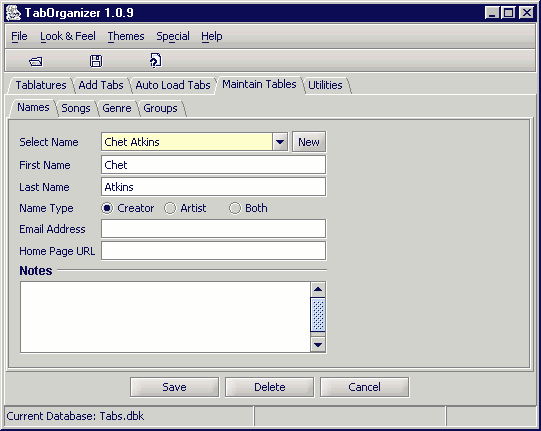Screen dimensions: 541x431
Task: Select the Artist name type option
Action: pos(185,208)
